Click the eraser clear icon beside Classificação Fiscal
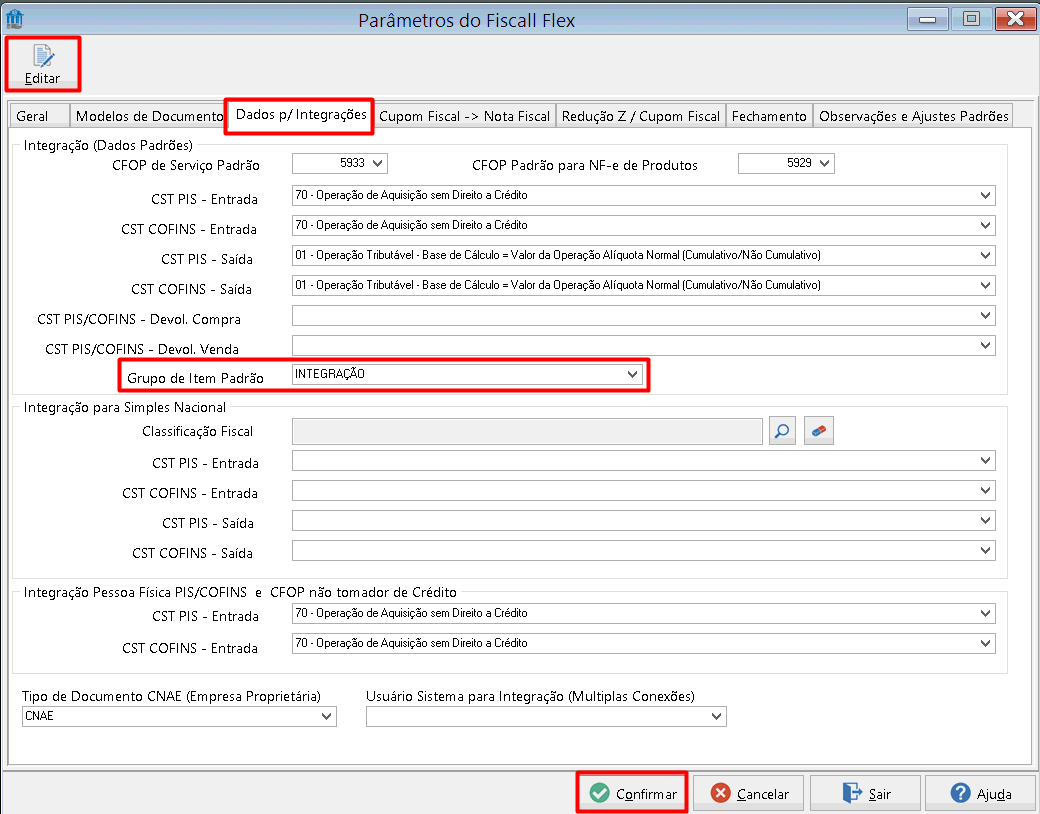The image size is (1040, 814). (x=818, y=431)
